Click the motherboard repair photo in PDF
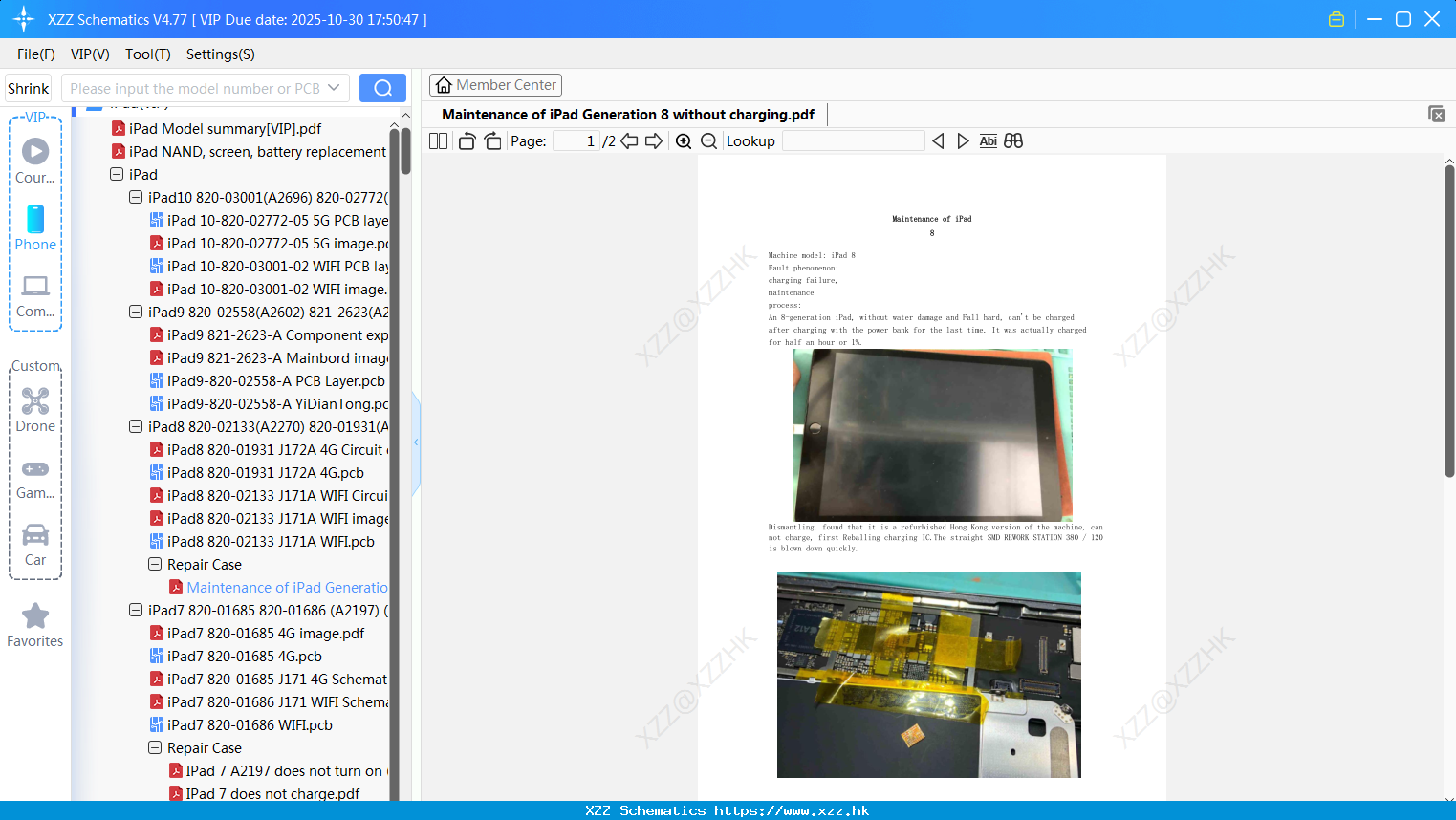The width and height of the screenshot is (1456, 820). 929,675
